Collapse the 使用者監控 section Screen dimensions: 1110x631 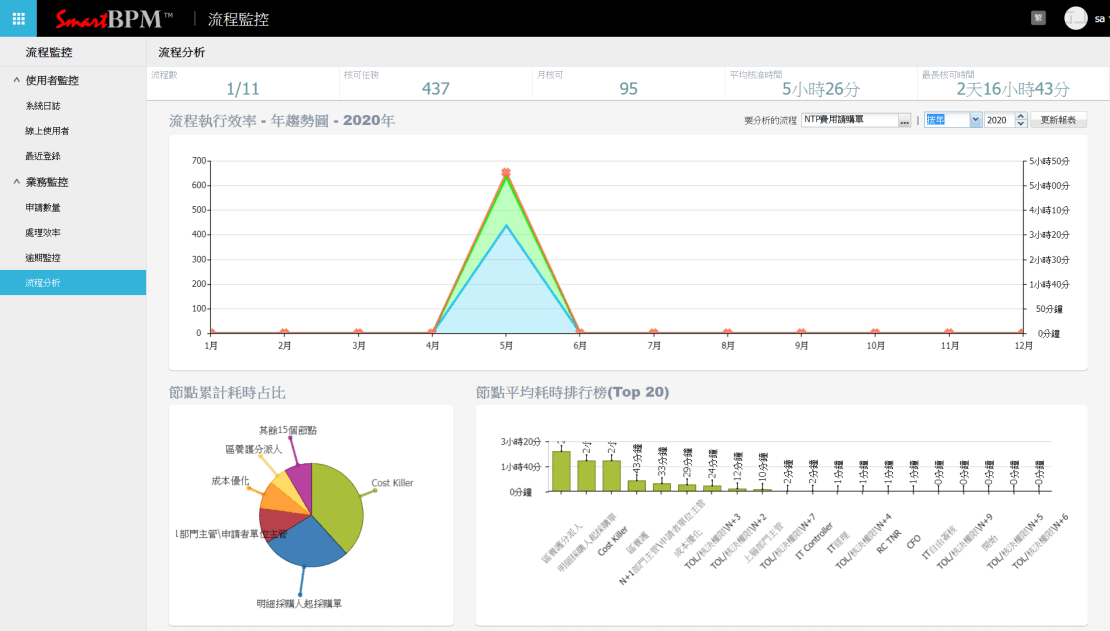[x=16, y=80]
